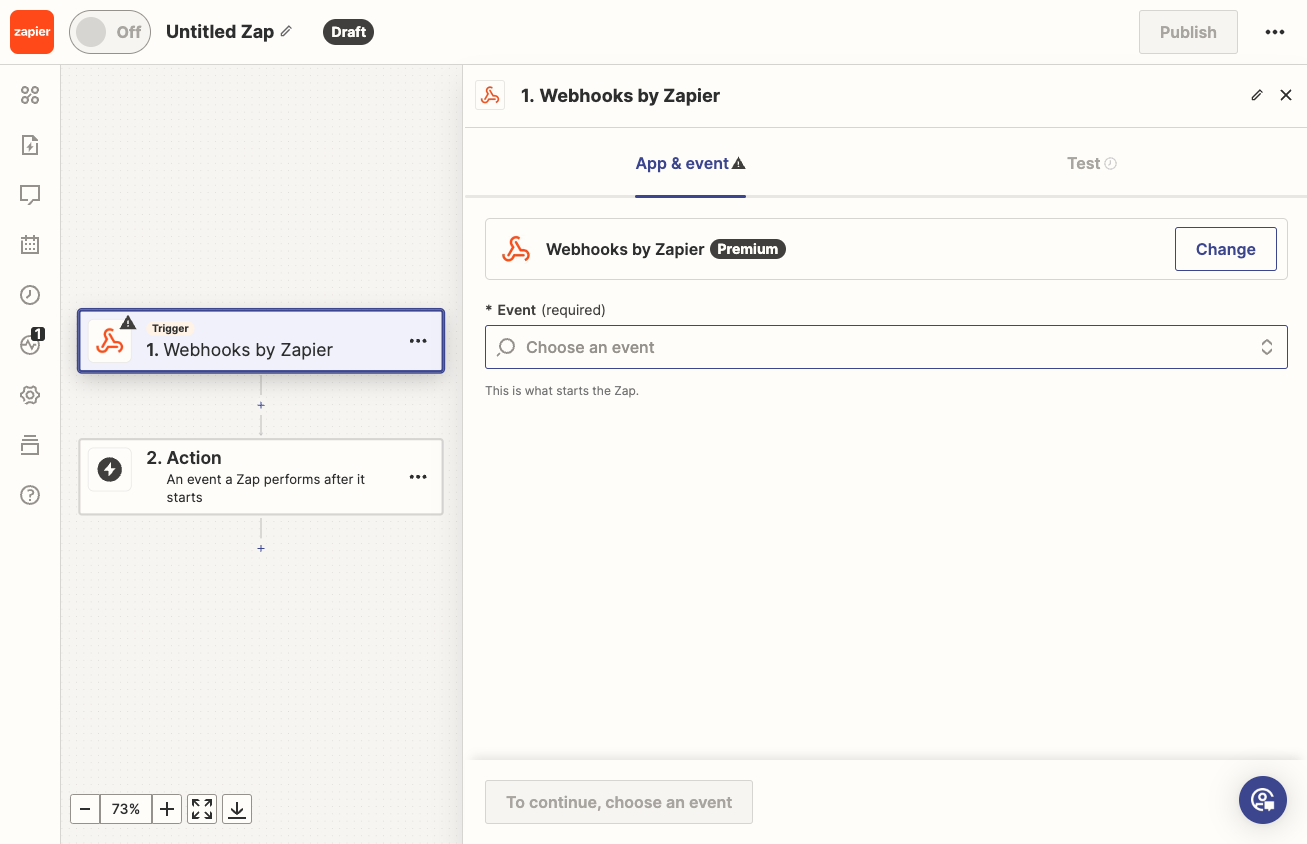Screen dimensions: 1307x844
Task: Zoom out the canvas with minus button
Action: [x=85, y=809]
